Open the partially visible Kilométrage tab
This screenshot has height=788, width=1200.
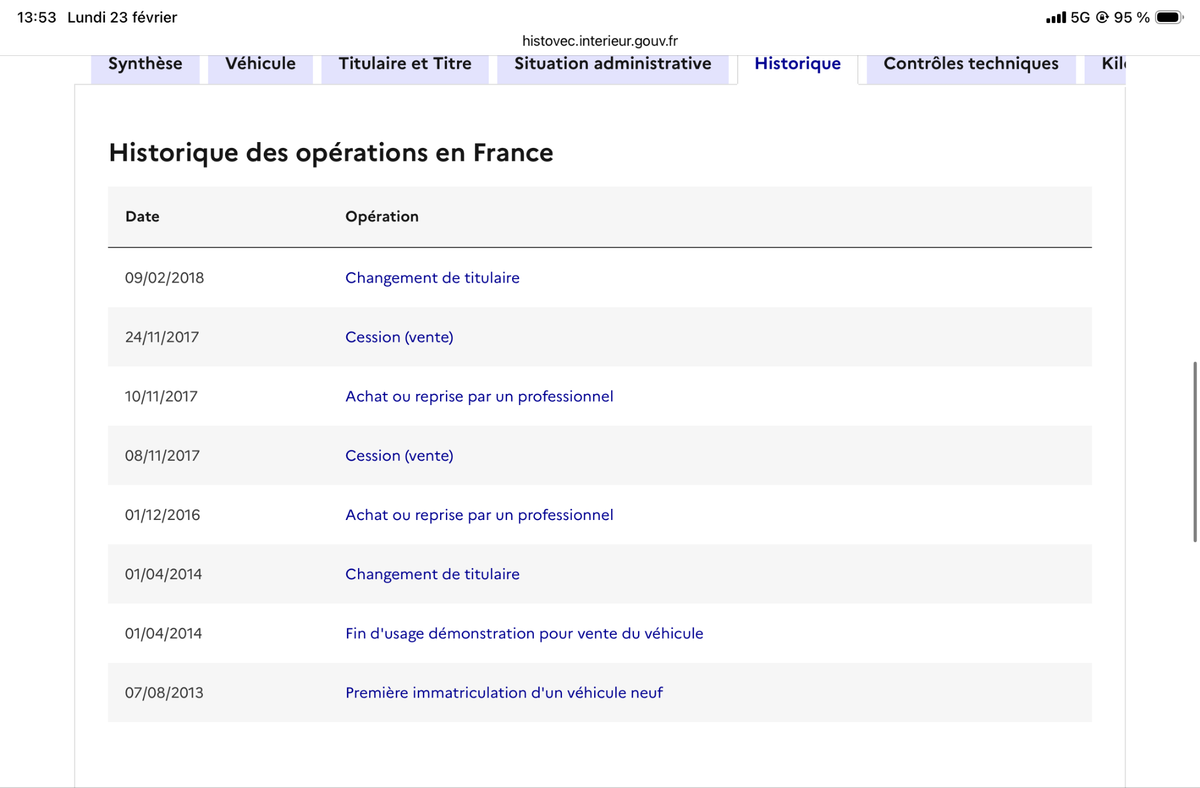[1112, 64]
